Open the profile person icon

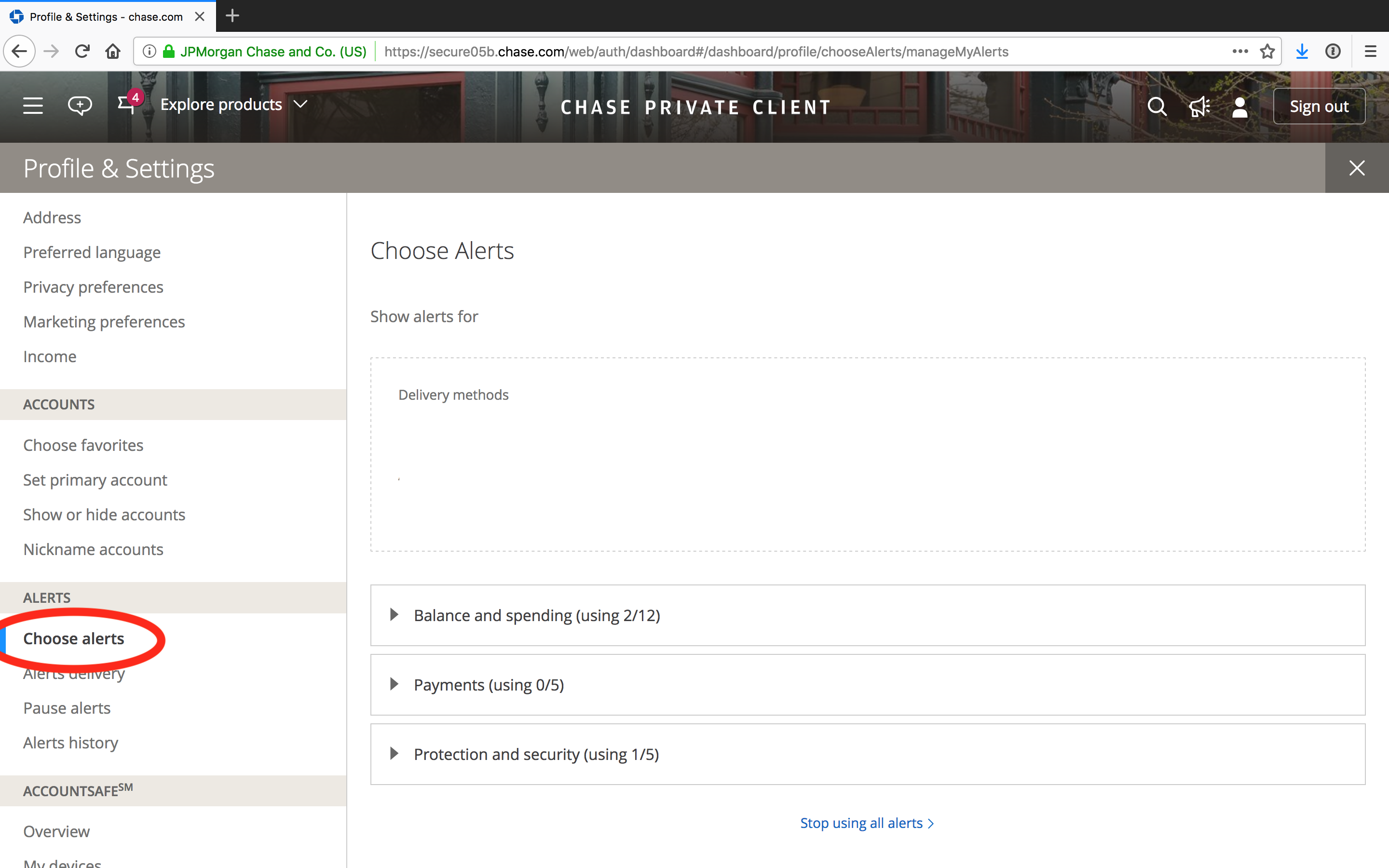pos(1240,107)
